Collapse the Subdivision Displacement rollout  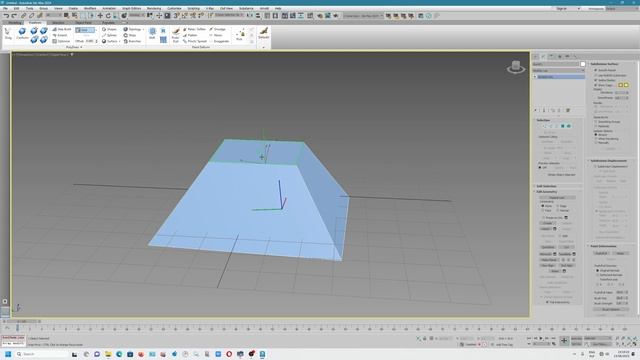pos(608,161)
